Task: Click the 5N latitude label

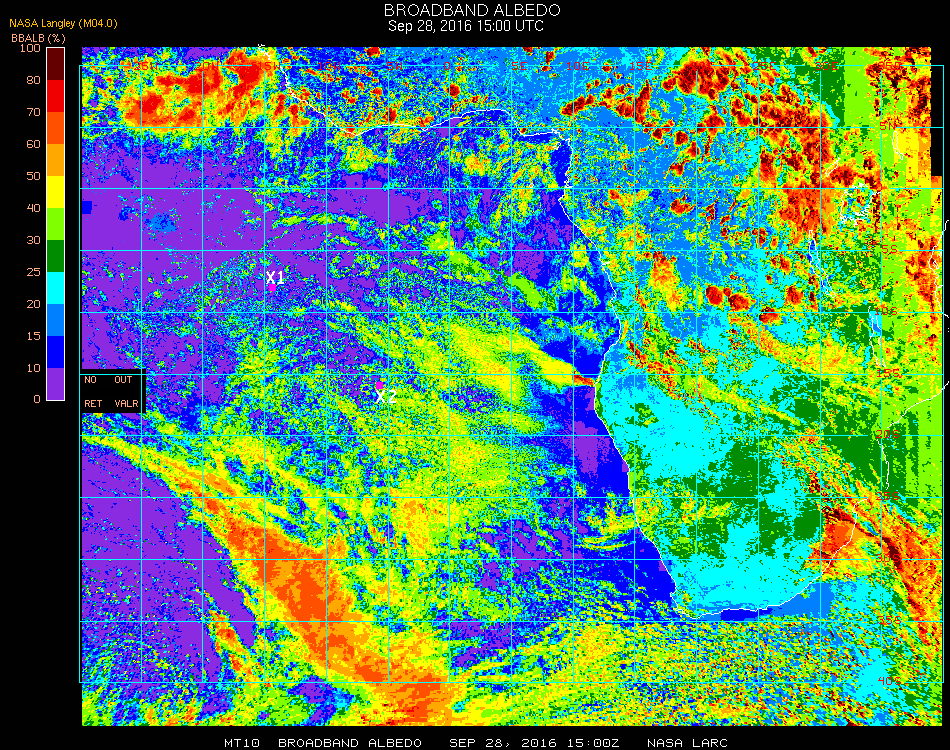Action: click(888, 126)
